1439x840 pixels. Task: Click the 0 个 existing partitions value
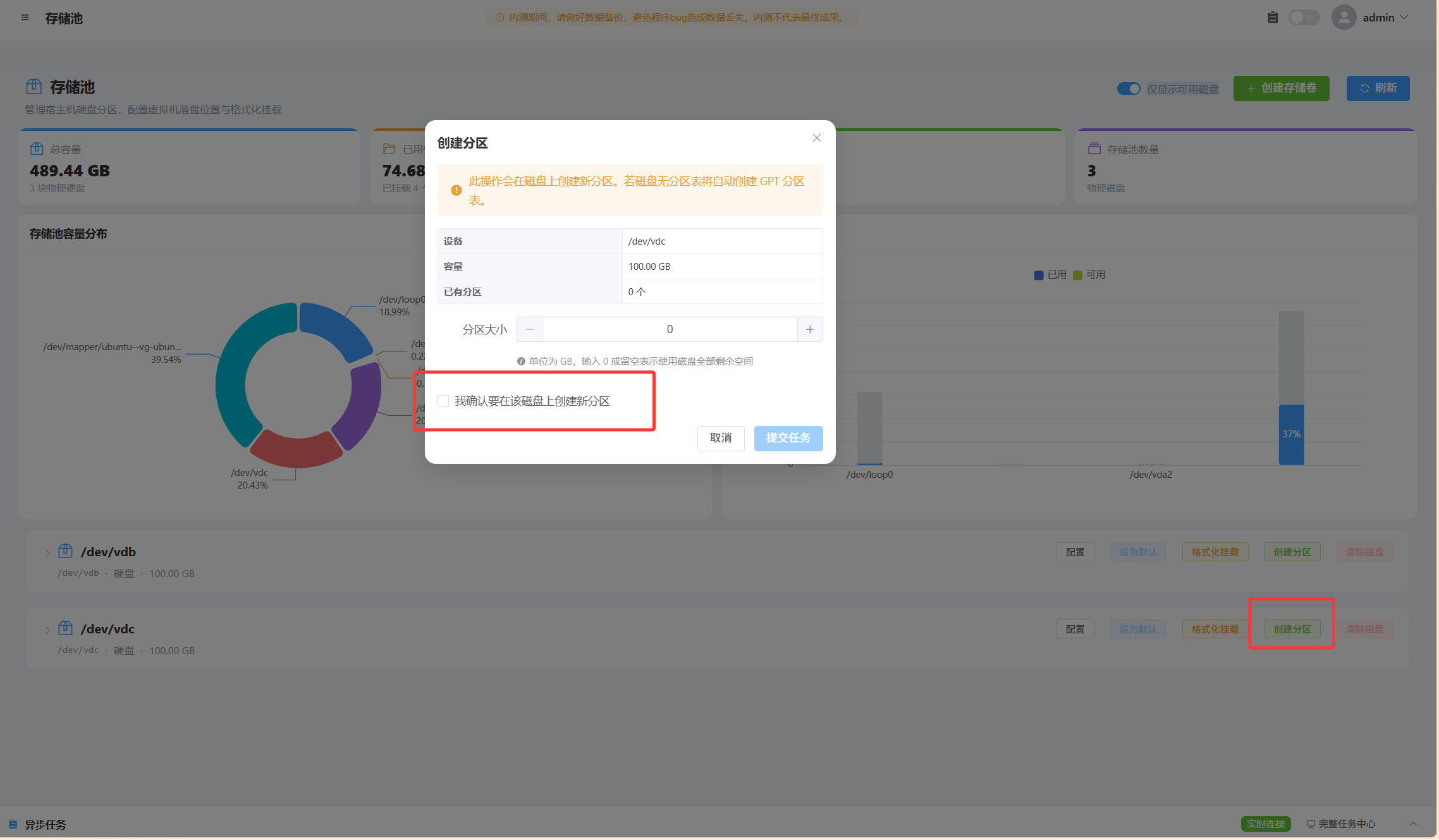[637, 292]
